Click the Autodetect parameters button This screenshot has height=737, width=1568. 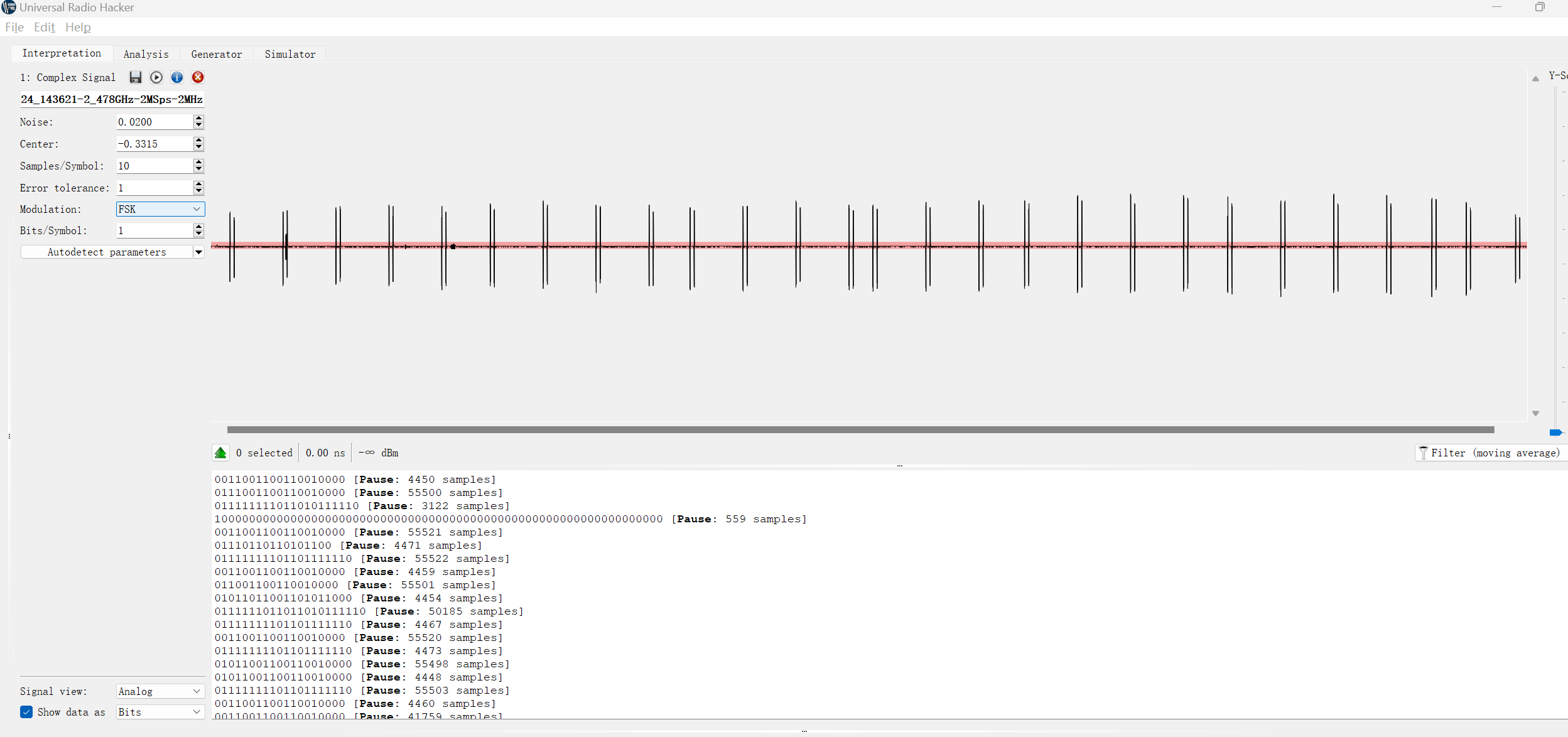tap(107, 252)
